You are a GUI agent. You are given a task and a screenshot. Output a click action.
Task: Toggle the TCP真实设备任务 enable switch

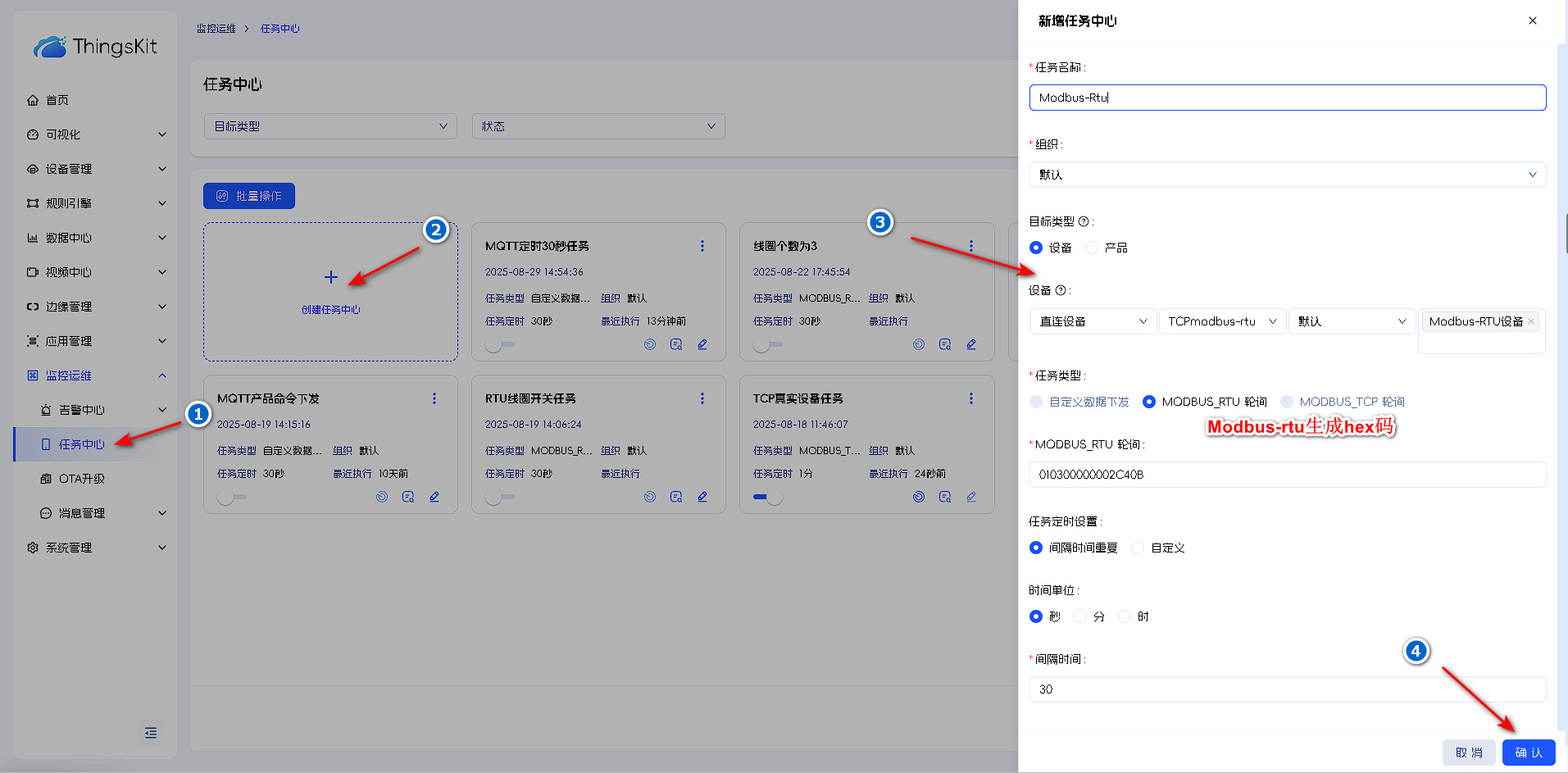point(767,497)
